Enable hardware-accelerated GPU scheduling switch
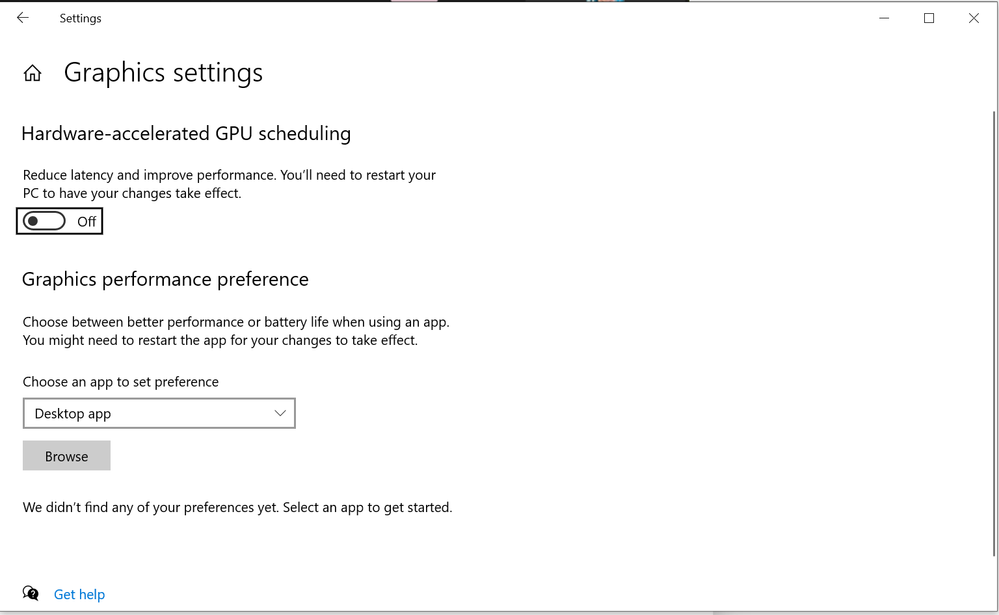This screenshot has height=615, width=999. (x=44, y=221)
